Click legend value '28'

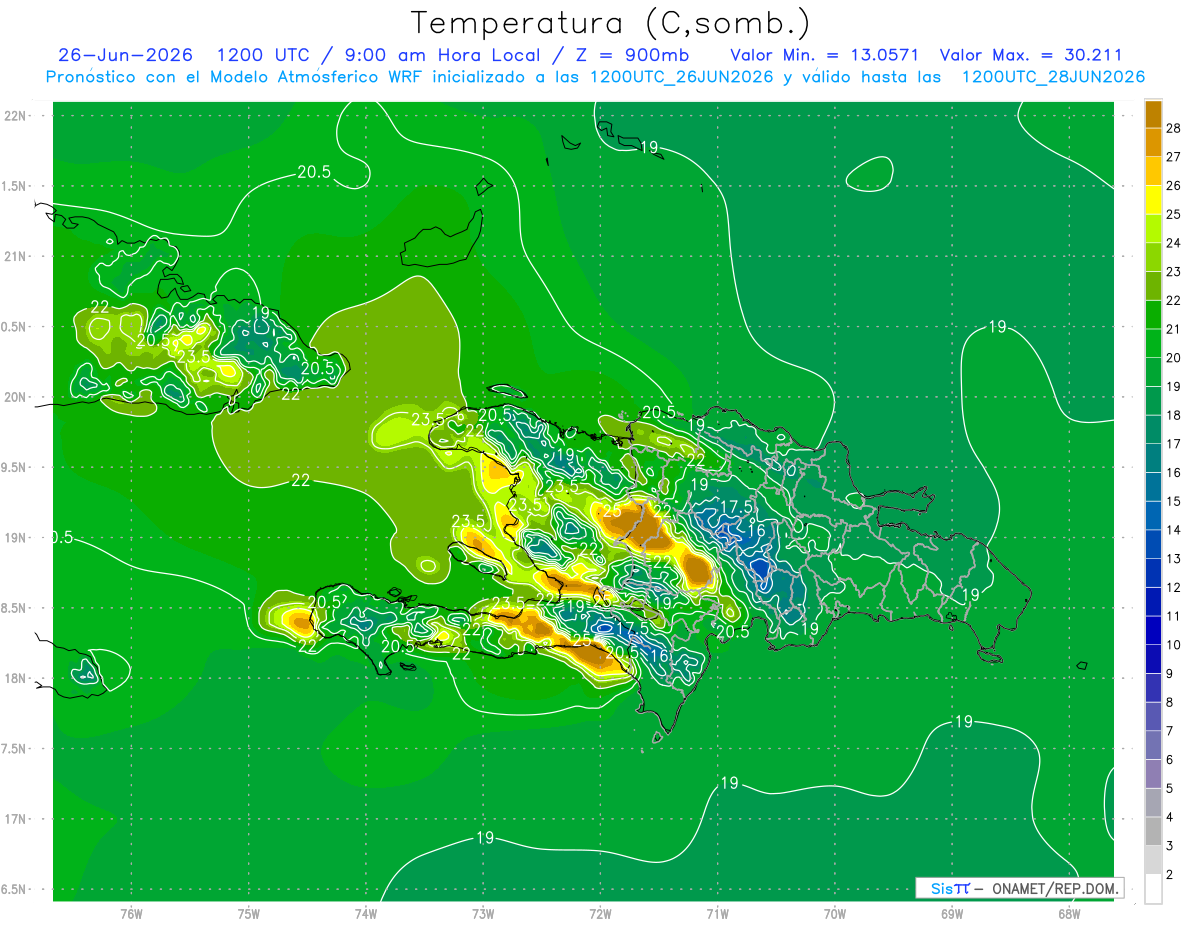click(1174, 128)
